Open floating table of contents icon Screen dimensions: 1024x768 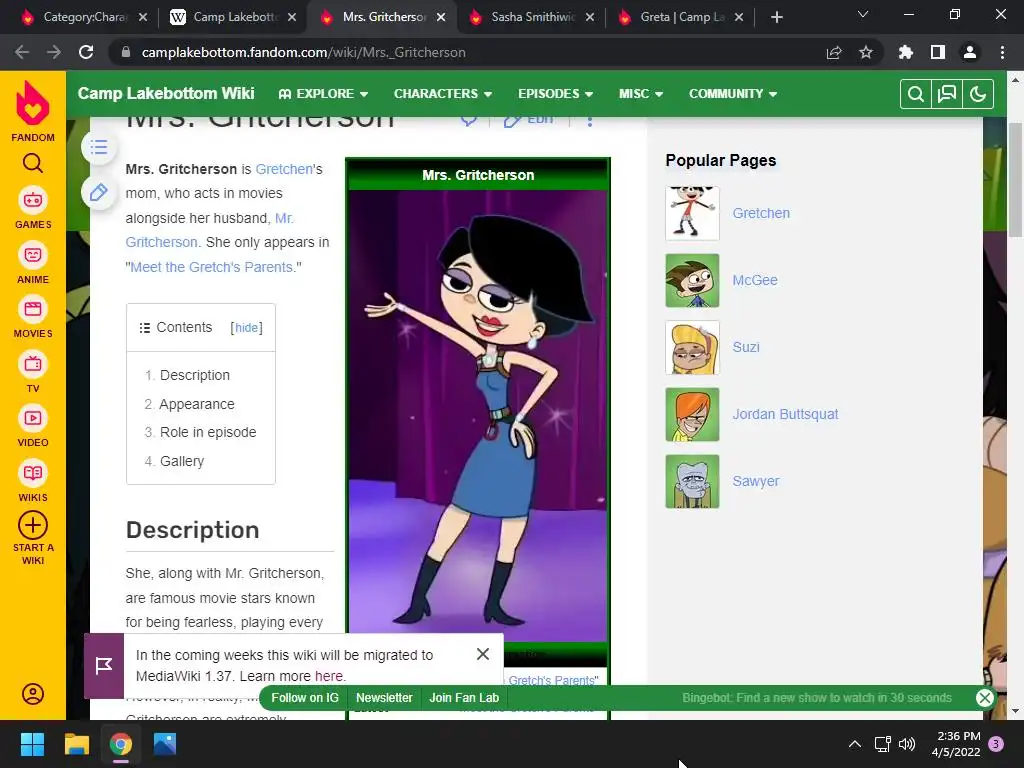coord(99,147)
